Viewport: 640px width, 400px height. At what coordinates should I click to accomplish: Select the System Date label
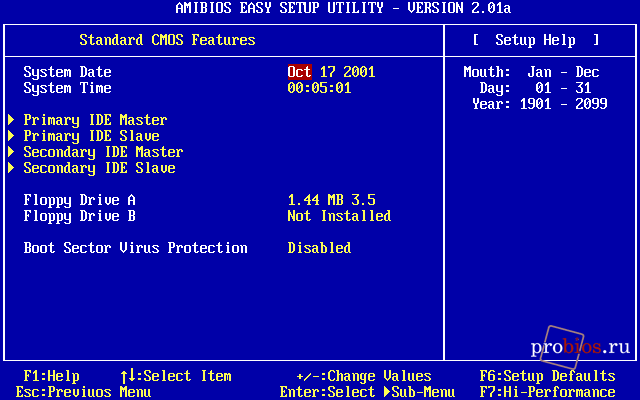pos(67,73)
